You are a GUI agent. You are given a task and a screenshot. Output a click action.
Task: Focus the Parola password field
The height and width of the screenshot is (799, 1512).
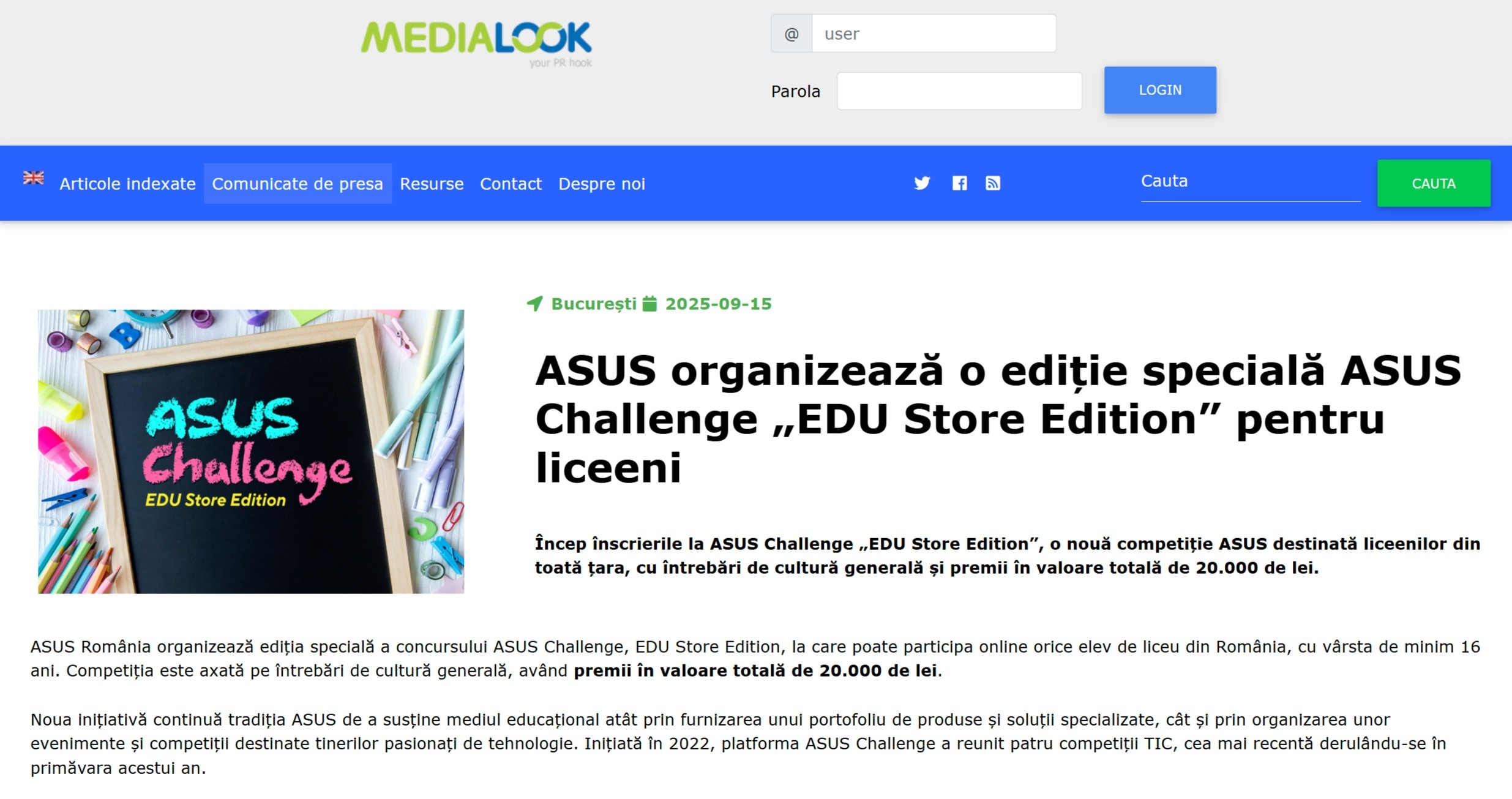(x=959, y=91)
